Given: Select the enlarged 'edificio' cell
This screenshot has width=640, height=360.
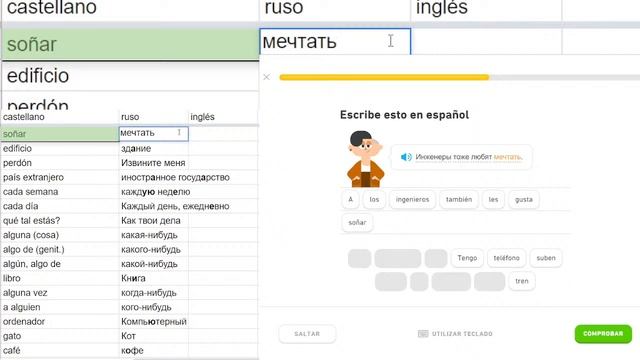Looking at the screenshot, I should pos(130,76).
